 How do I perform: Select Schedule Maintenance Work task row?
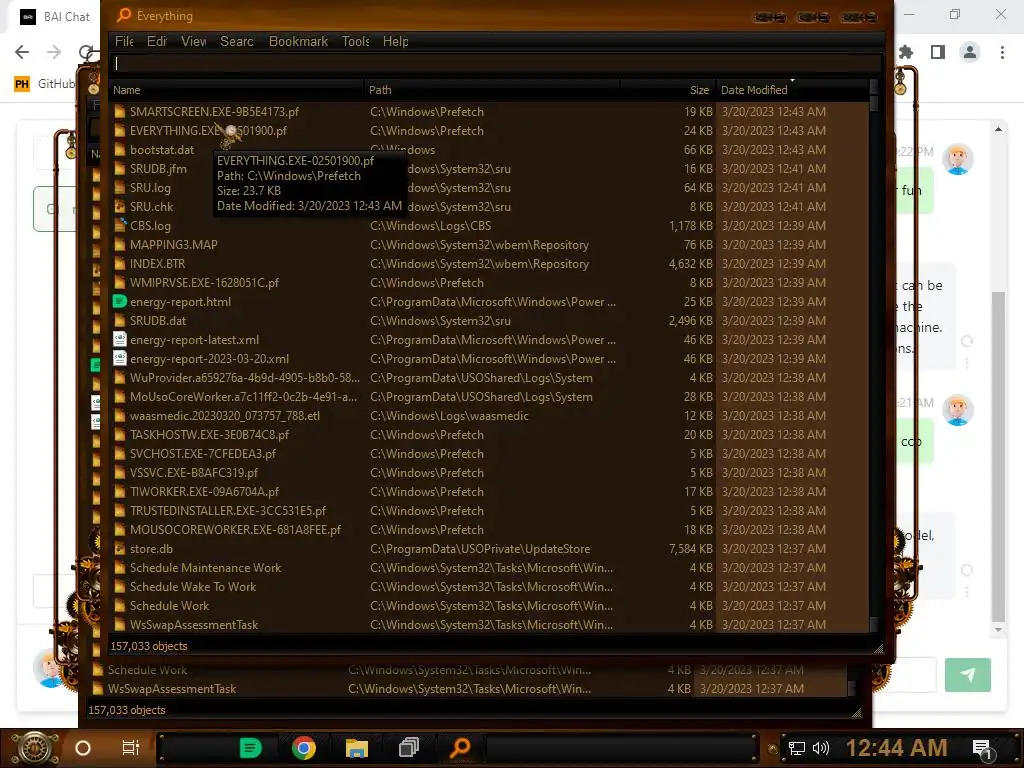[x=490, y=568]
